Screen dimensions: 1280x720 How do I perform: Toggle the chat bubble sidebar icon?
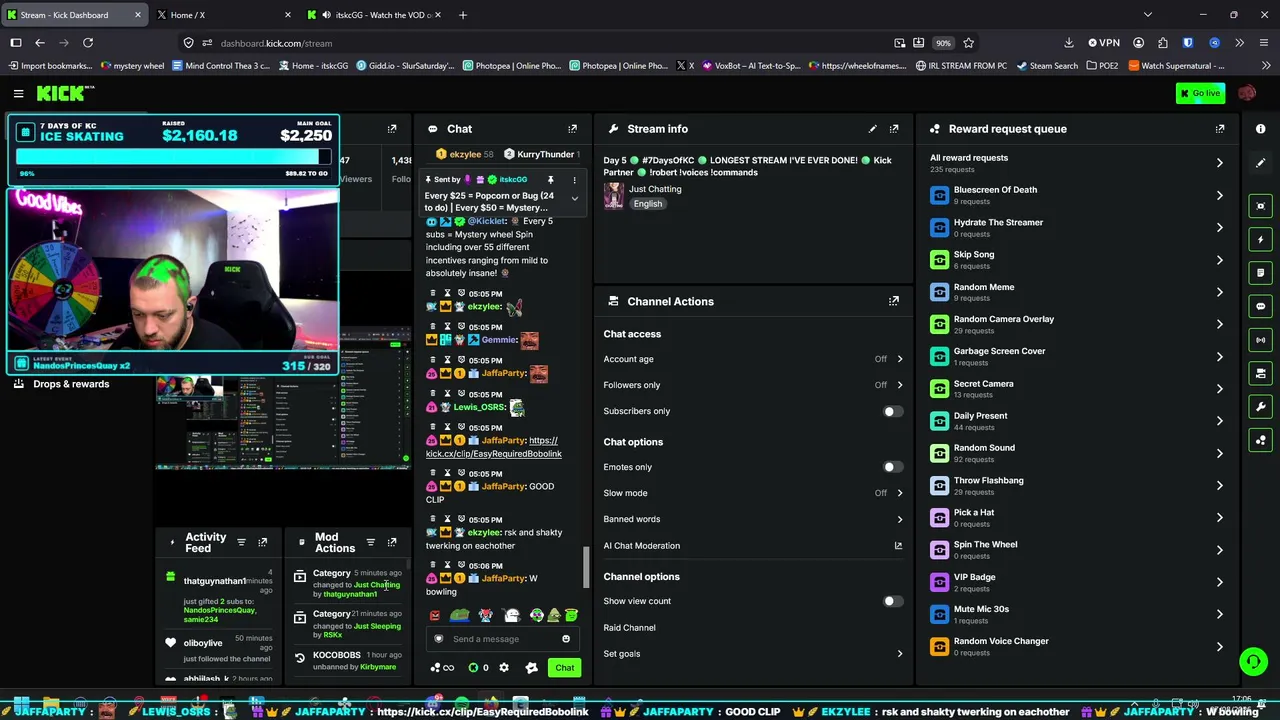(x=1260, y=306)
